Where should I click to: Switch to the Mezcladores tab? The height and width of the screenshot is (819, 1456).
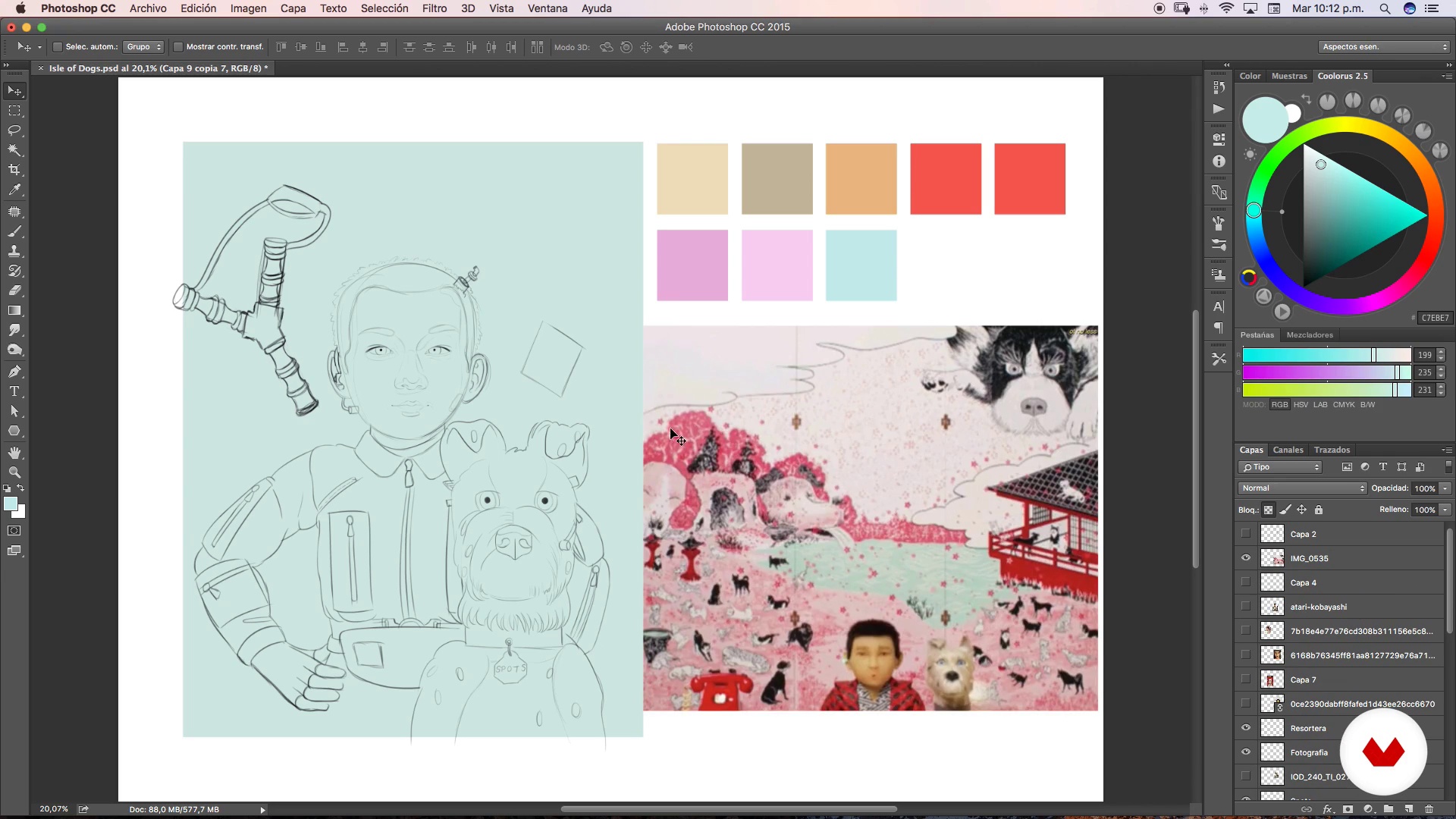(1310, 335)
